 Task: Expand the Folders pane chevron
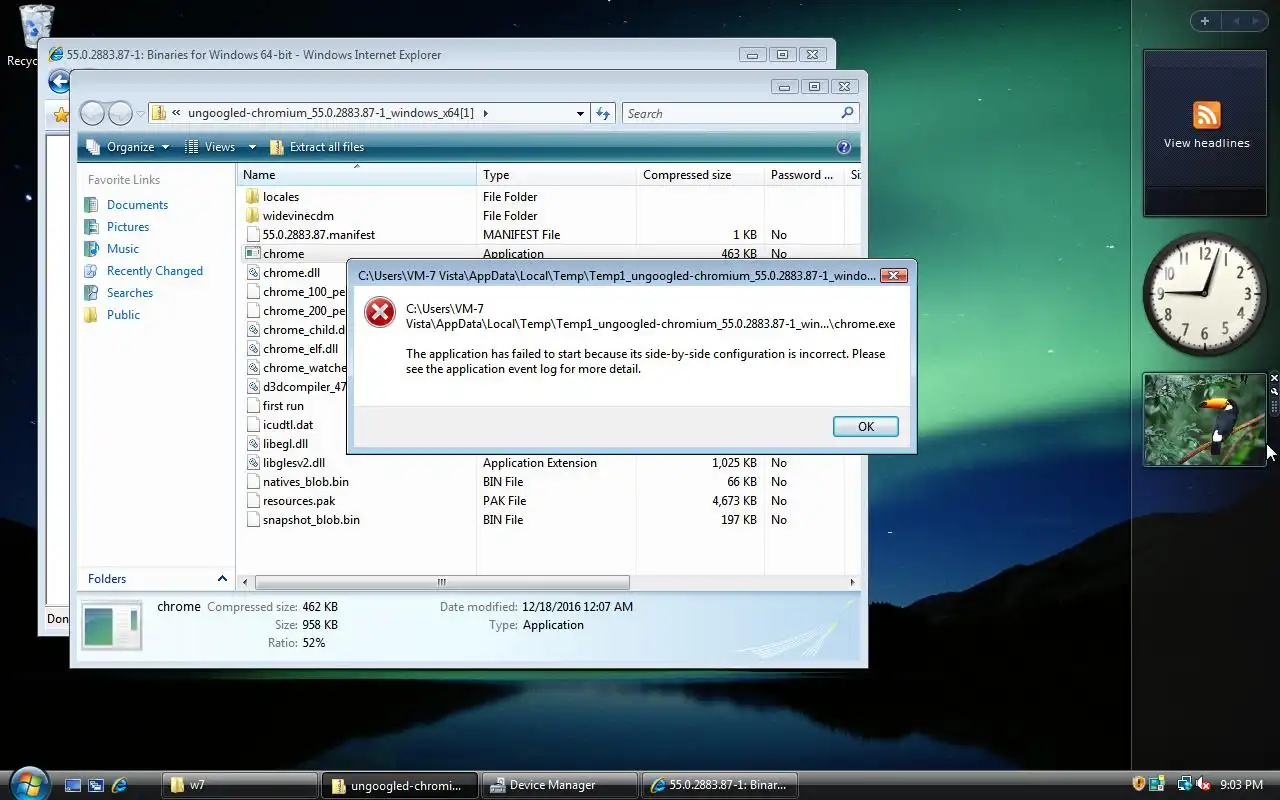click(222, 578)
